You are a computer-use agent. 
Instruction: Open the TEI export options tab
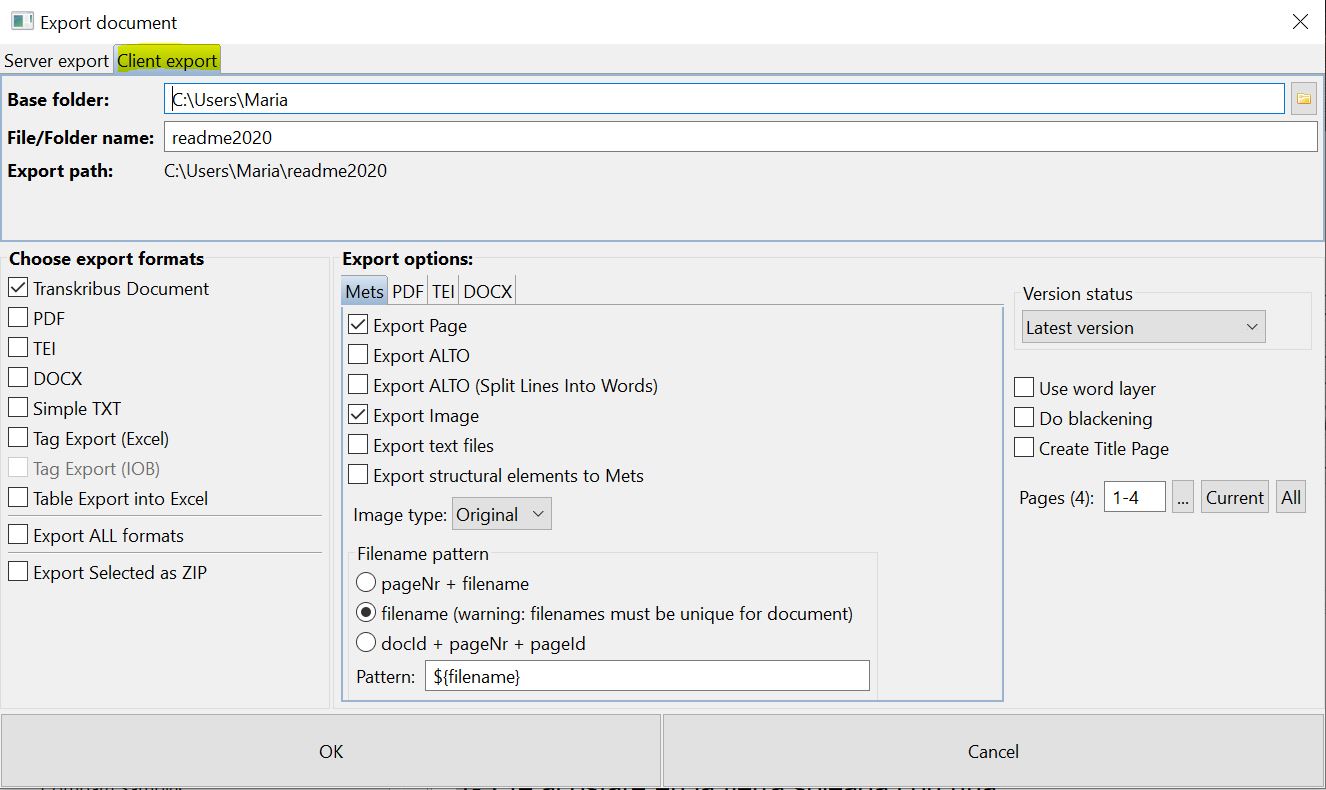point(443,291)
